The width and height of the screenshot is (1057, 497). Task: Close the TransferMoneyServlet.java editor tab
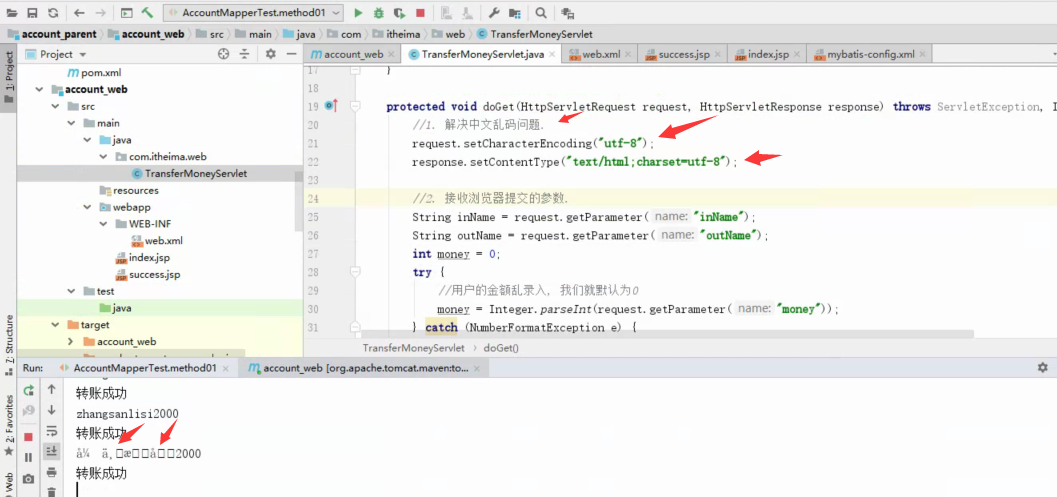point(552,55)
